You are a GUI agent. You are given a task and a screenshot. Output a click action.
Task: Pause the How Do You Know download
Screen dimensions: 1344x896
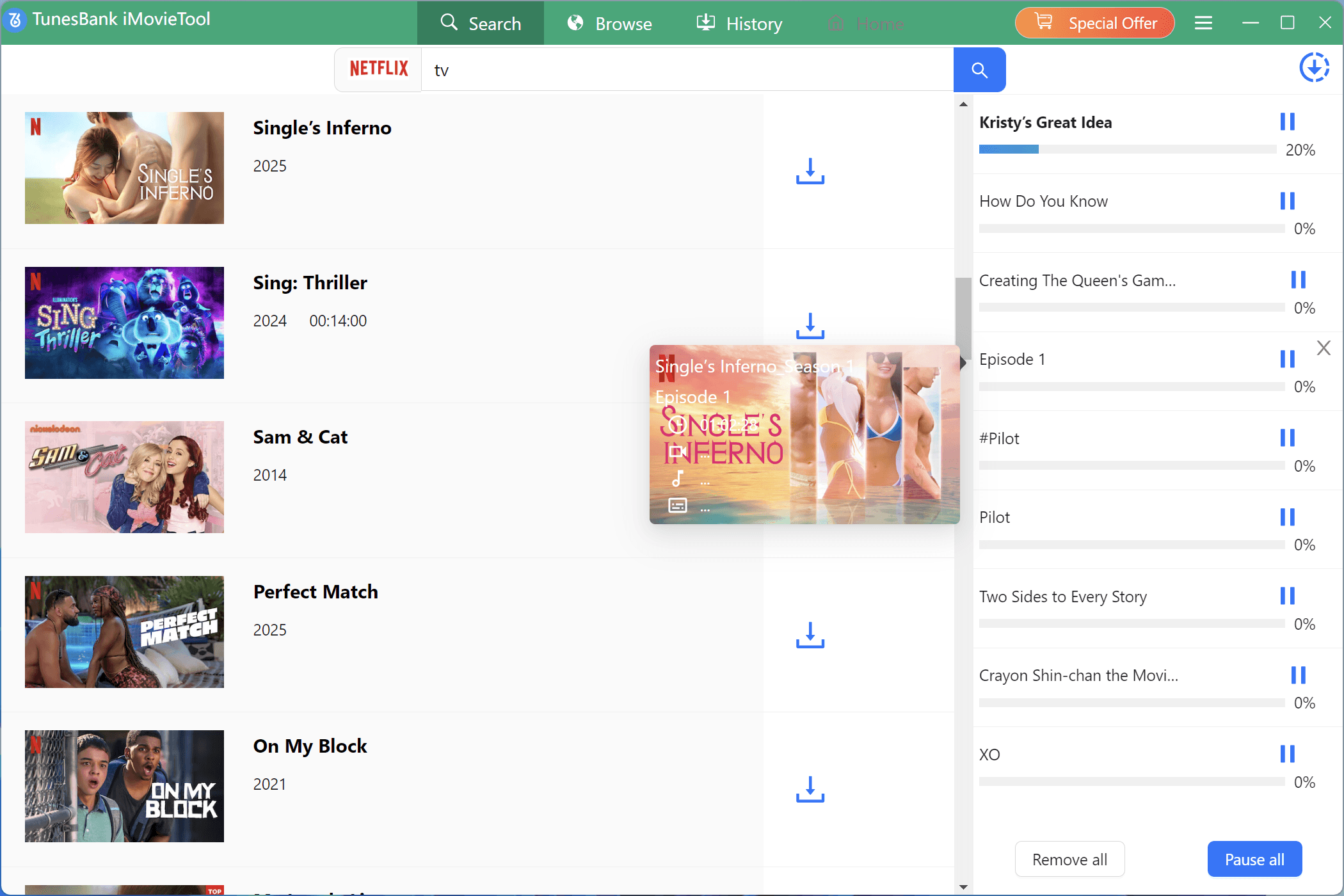1287,201
